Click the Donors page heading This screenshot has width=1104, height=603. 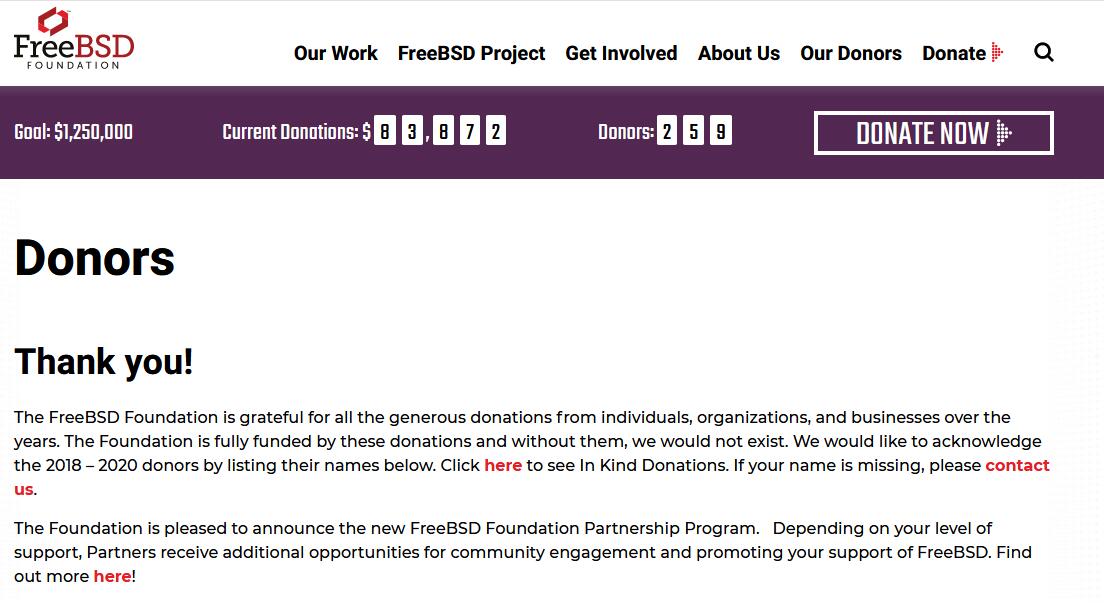tap(94, 259)
